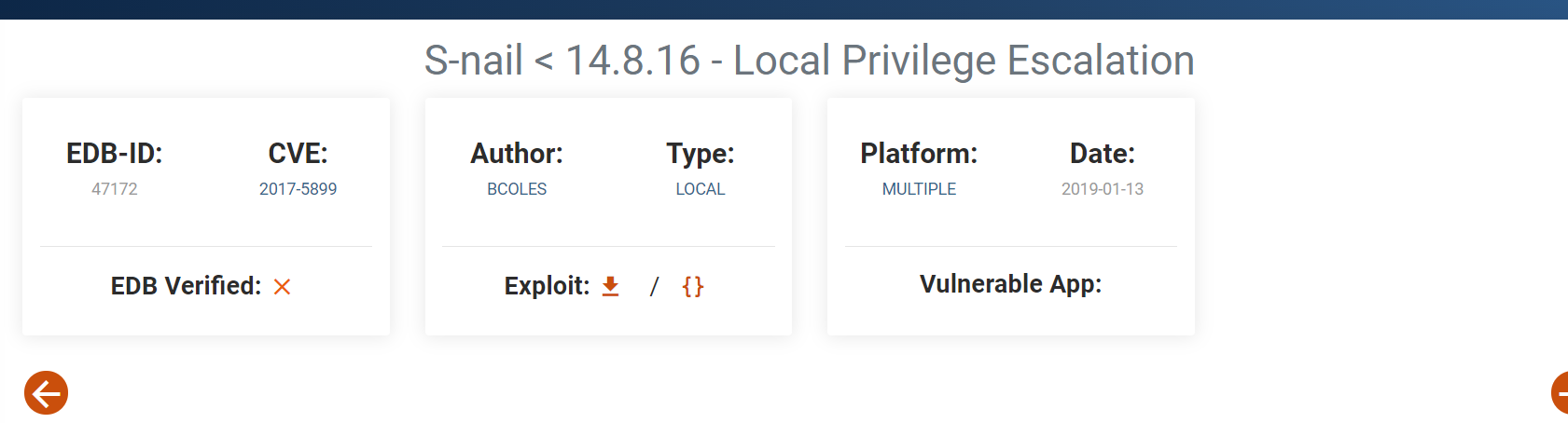Select the date 2019-01-13

(1103, 189)
